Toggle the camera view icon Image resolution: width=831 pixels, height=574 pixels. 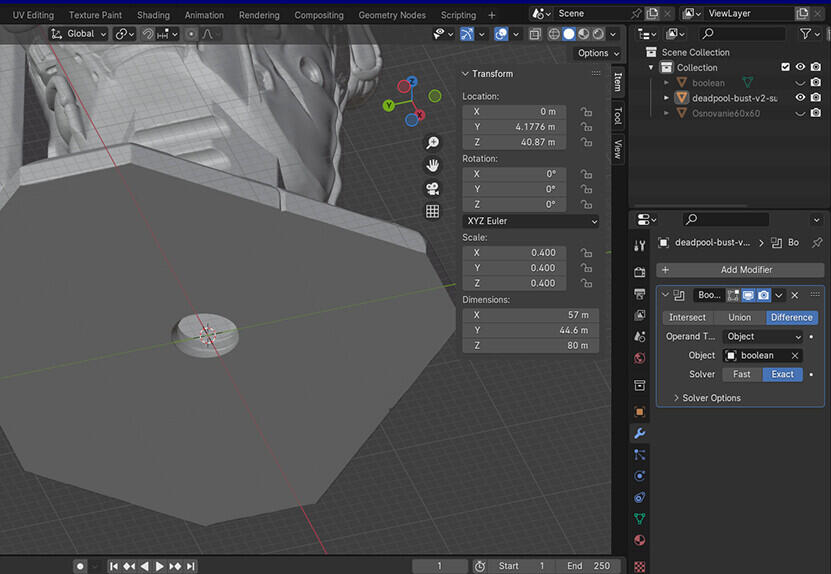point(432,188)
